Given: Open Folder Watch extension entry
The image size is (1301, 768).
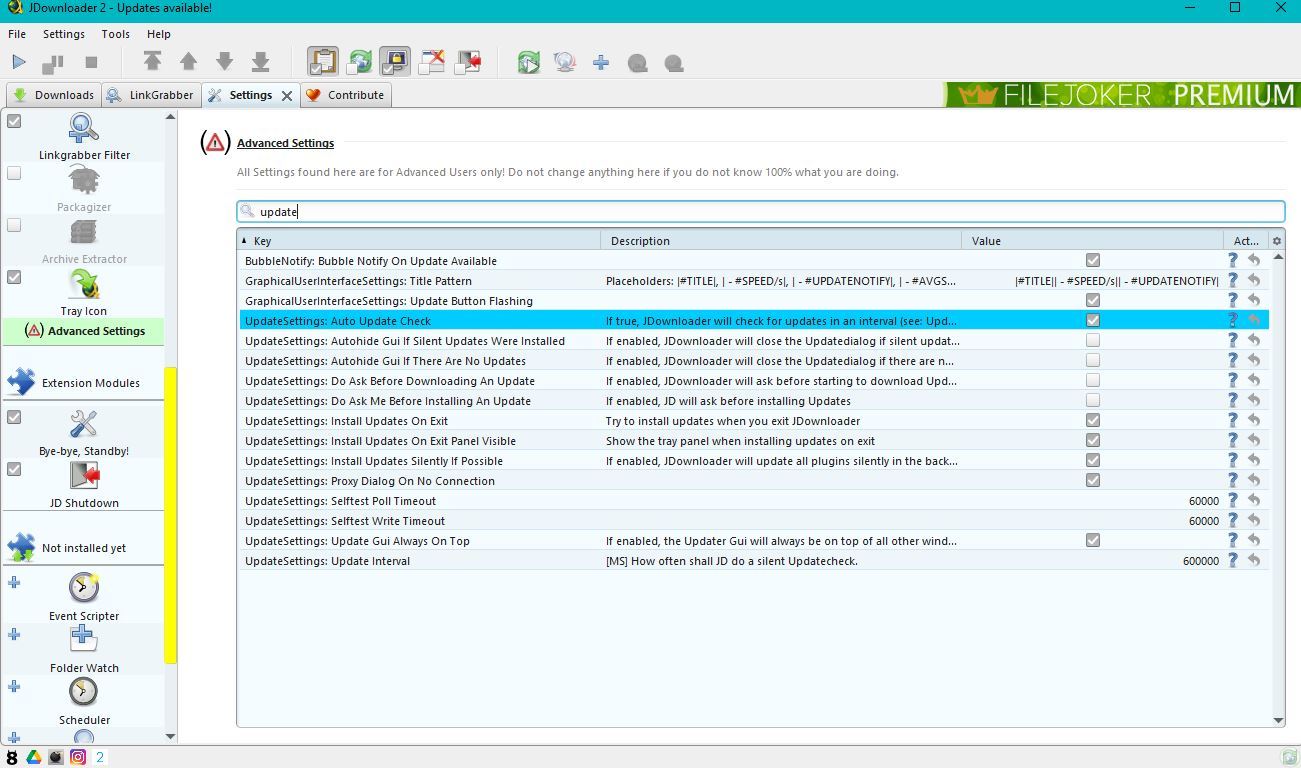Looking at the screenshot, I should point(84,649).
